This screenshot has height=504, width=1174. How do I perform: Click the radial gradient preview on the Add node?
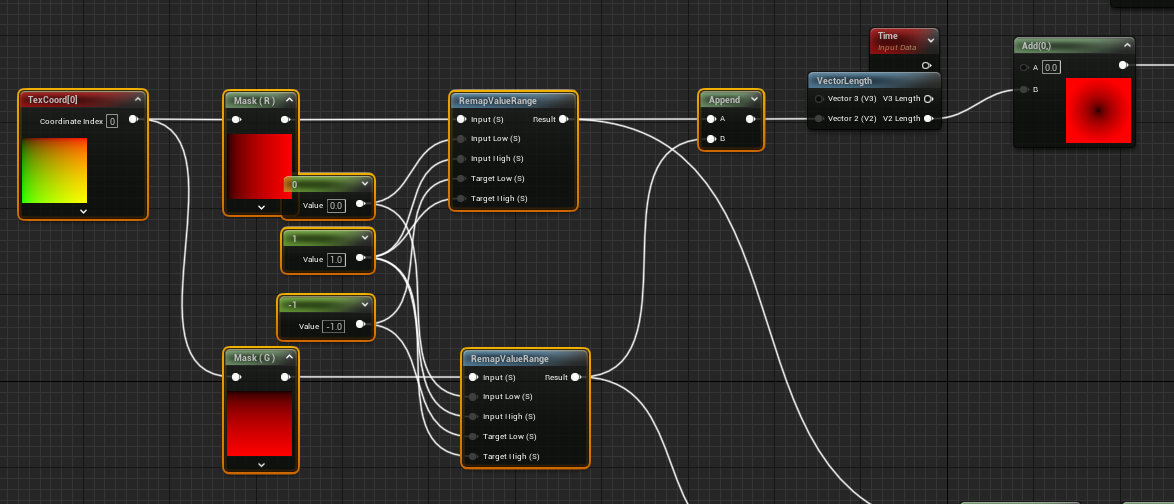(x=1098, y=110)
